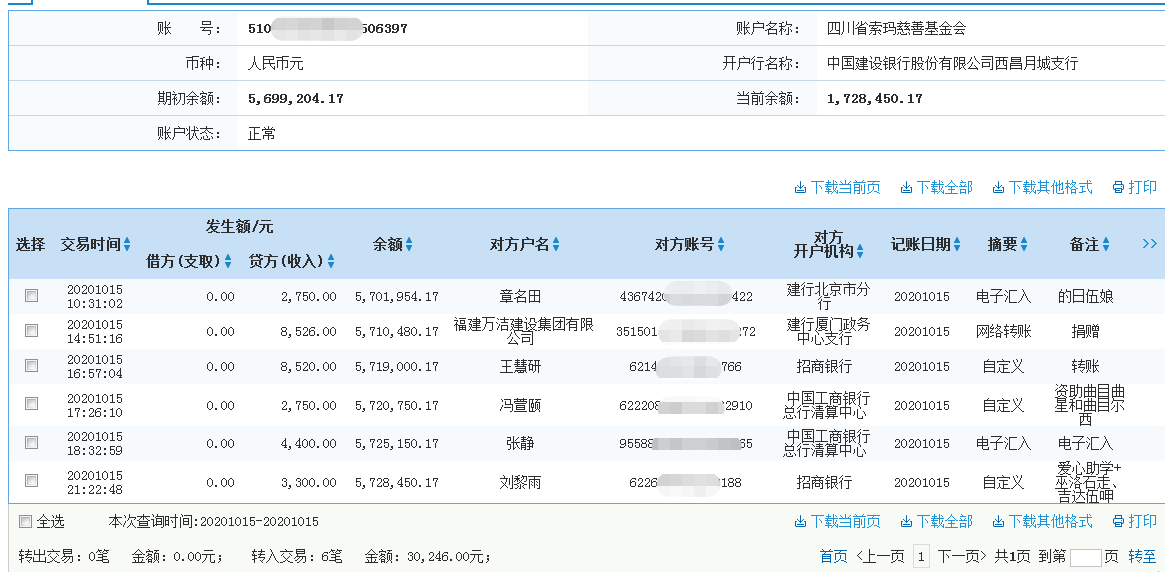
Task: Click currency value 人民币元
Action: 276,64
